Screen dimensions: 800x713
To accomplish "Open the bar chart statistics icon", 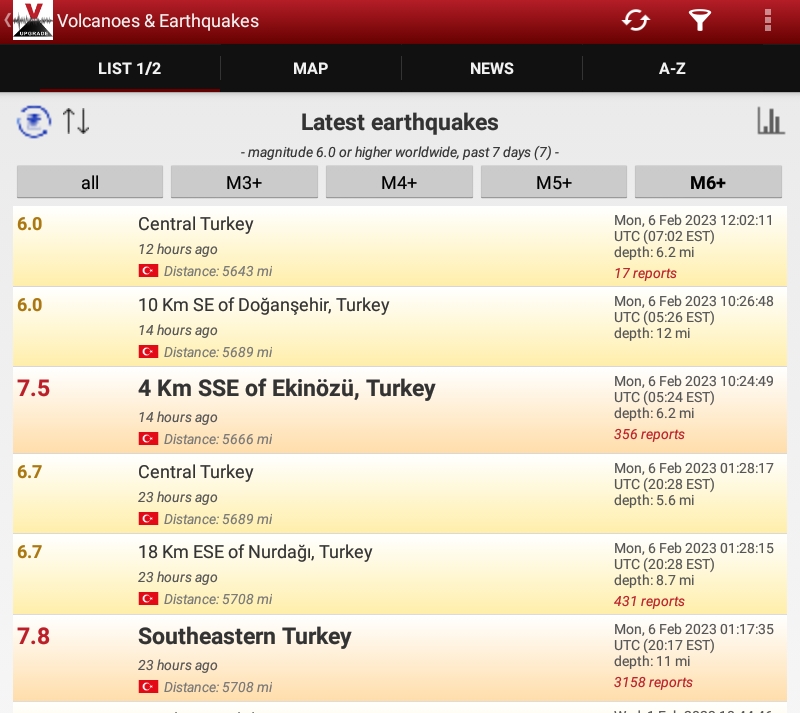I will click(770, 122).
